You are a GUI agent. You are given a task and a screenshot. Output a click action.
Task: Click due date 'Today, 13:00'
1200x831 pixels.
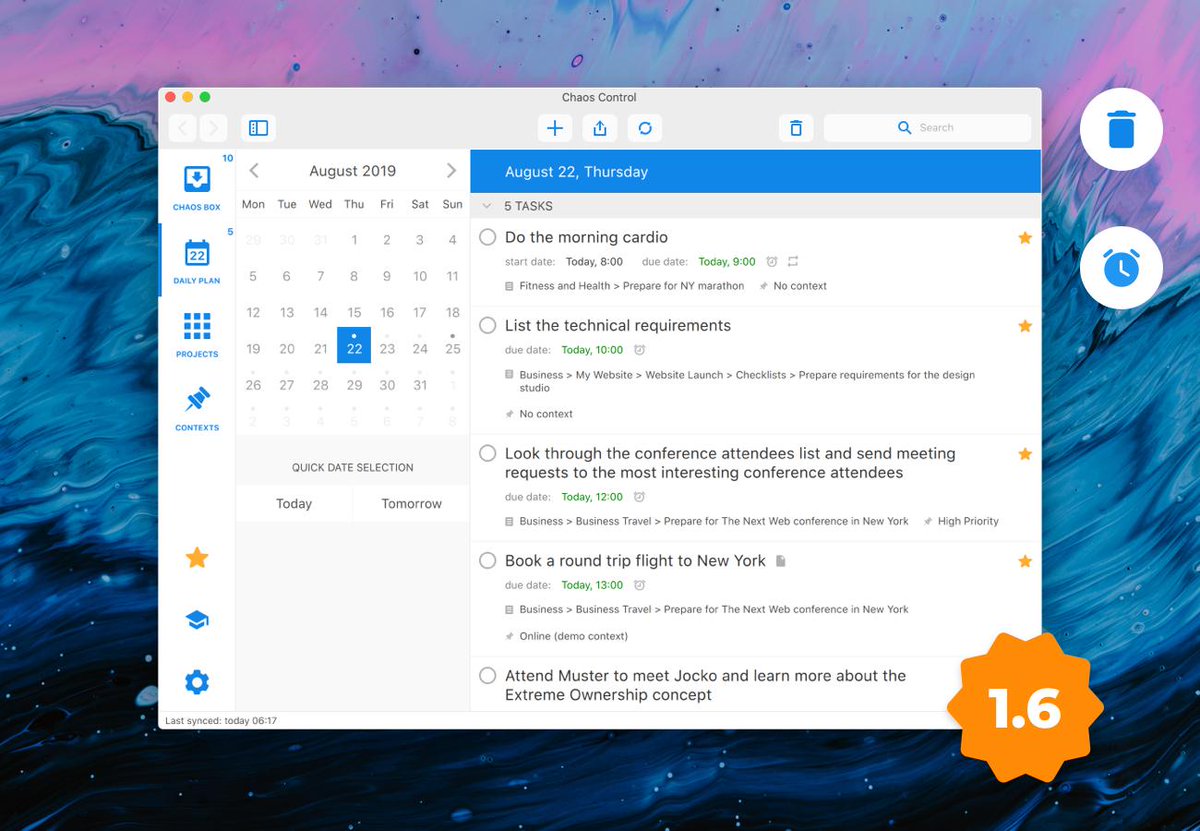pos(592,585)
